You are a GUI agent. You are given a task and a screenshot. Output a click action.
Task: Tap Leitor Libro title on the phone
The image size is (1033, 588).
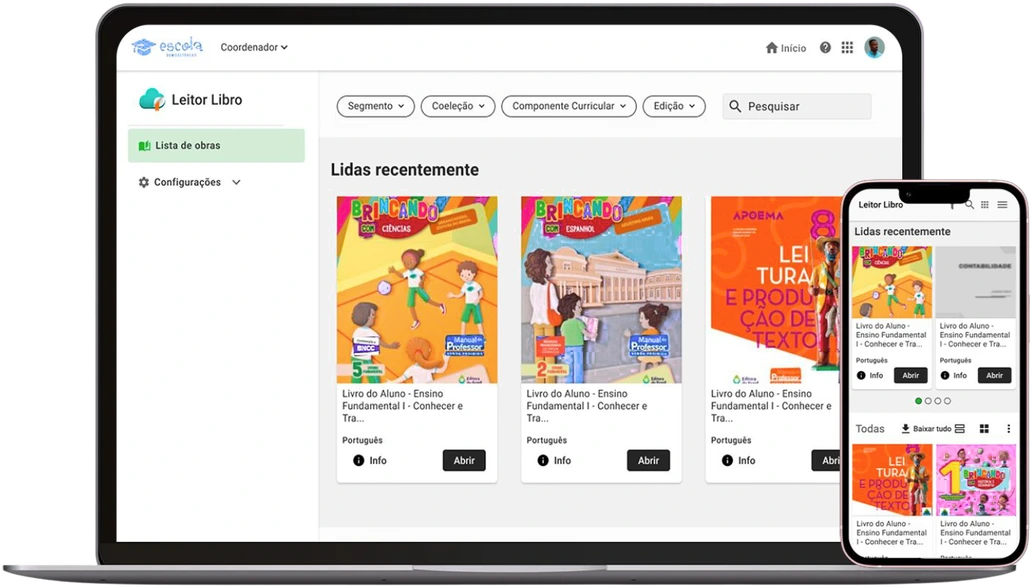pos(880,205)
